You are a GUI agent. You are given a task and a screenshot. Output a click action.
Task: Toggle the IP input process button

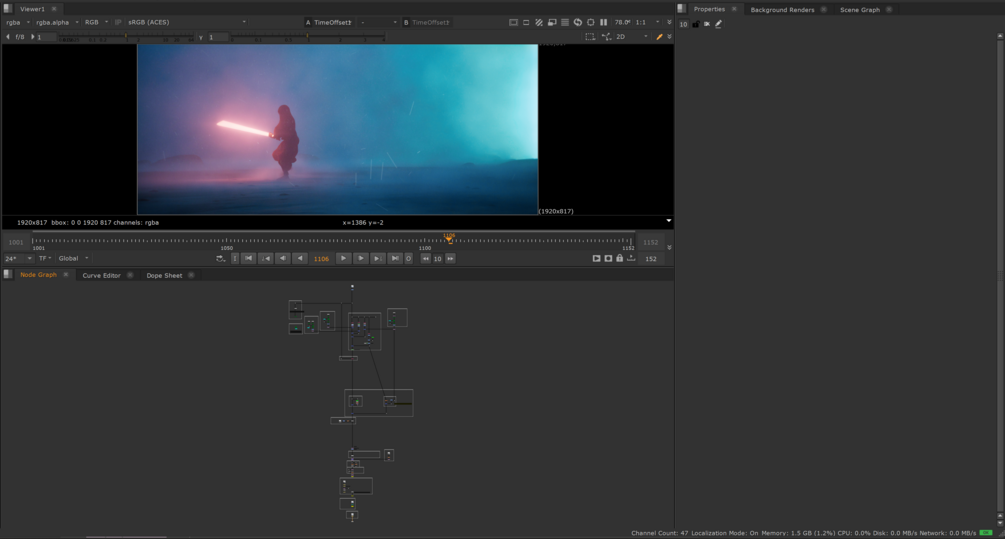click(118, 22)
